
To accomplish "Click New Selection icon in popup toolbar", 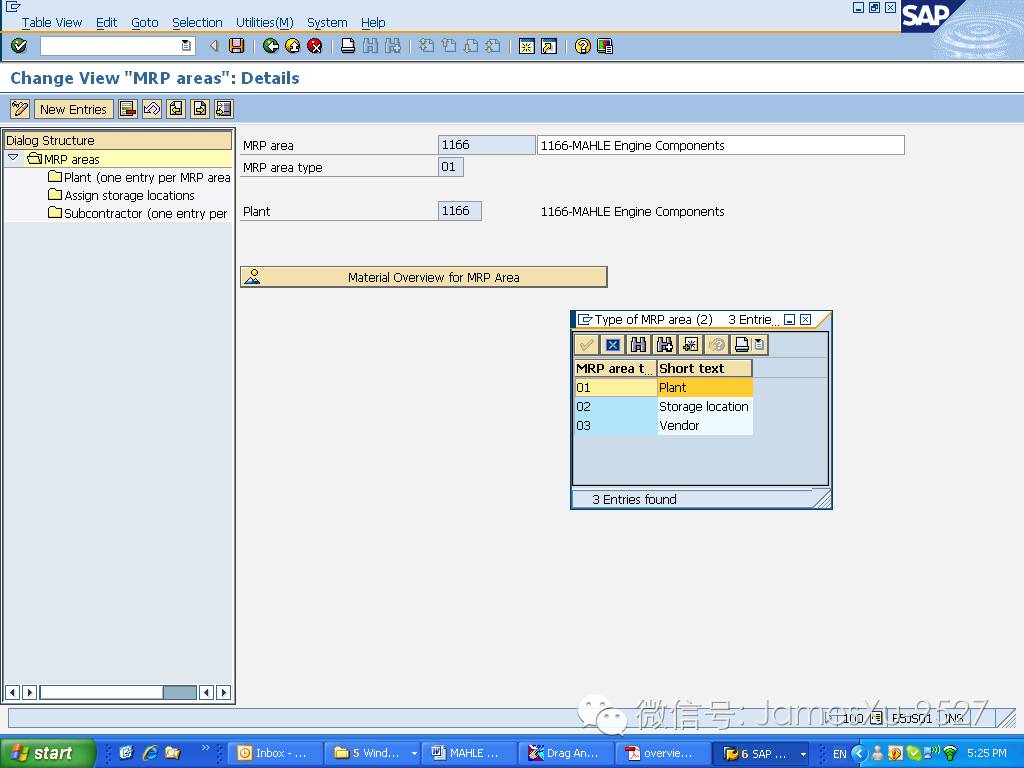I will click(x=691, y=344).
